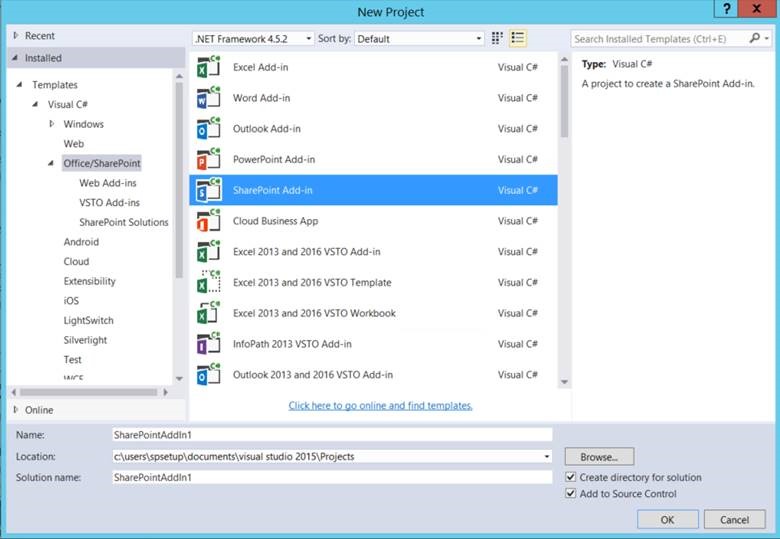Select the Word Add-in template name
The width and height of the screenshot is (780, 539).
(x=261, y=98)
